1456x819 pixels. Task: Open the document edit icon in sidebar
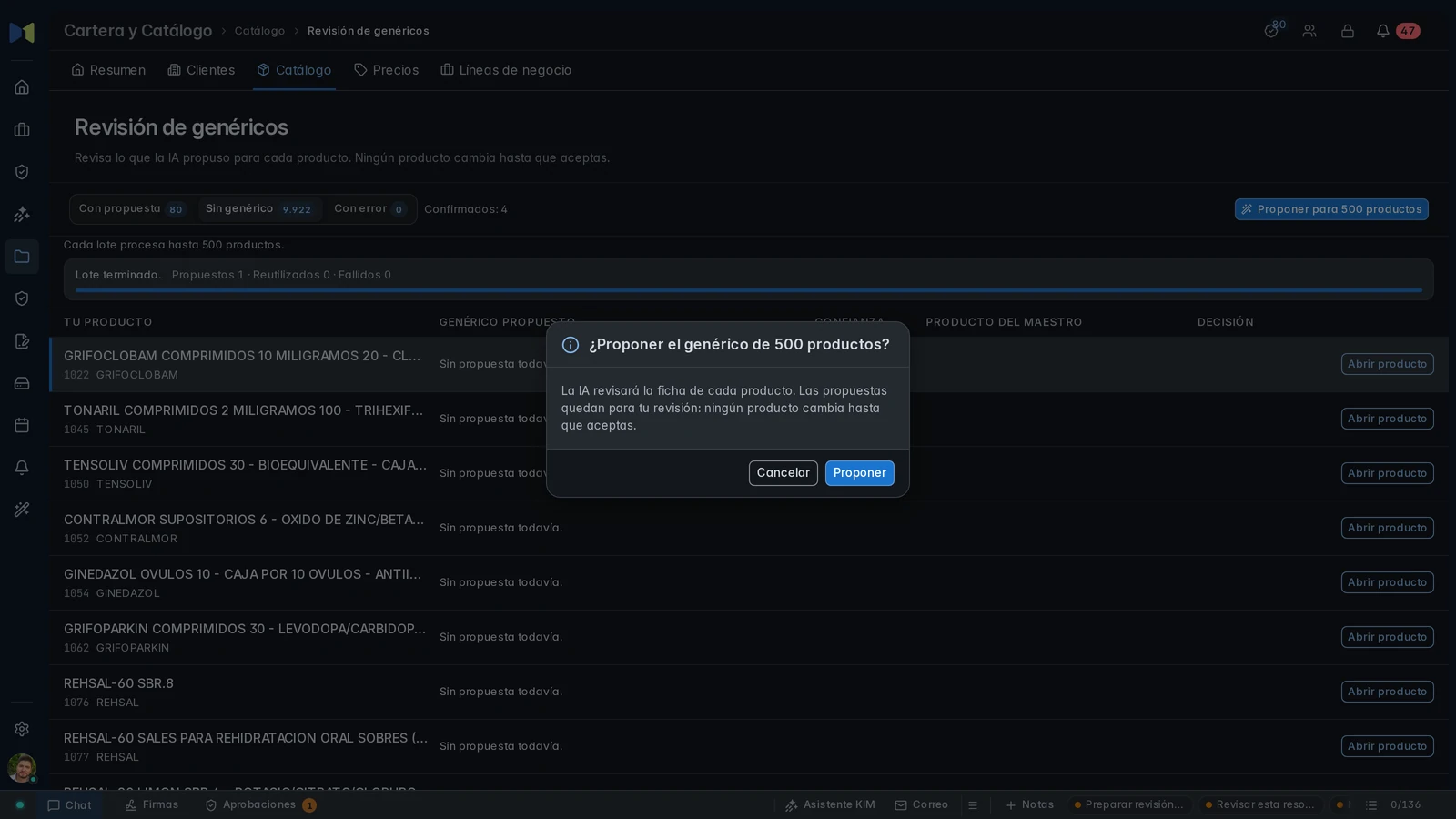point(22,341)
